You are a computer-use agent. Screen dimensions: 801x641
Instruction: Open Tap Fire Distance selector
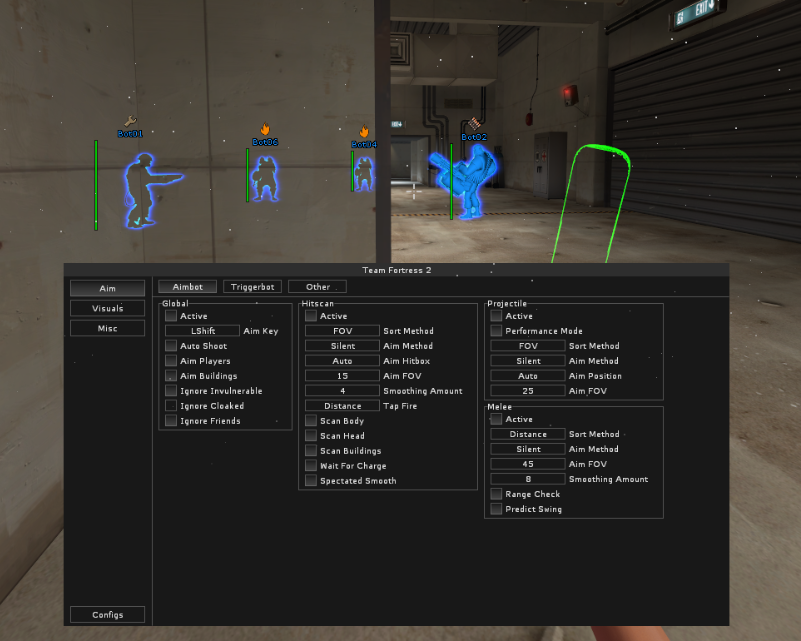point(342,406)
